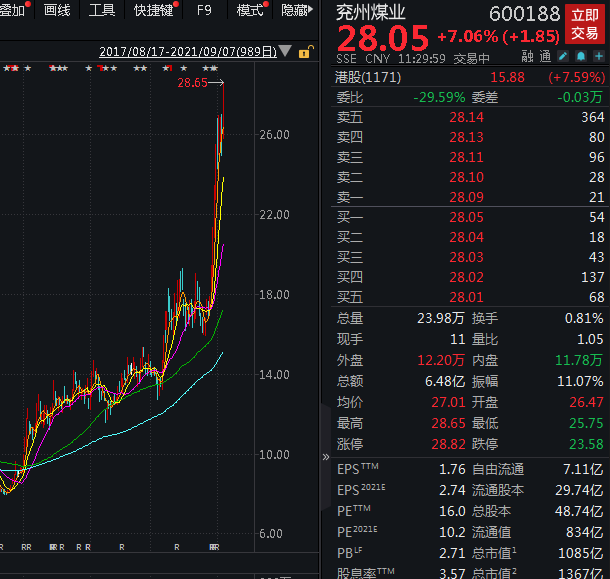This screenshot has width=610, height=579.
Task: Click the 卖一 ask price 28.09 row
Action: click(x=470, y=196)
